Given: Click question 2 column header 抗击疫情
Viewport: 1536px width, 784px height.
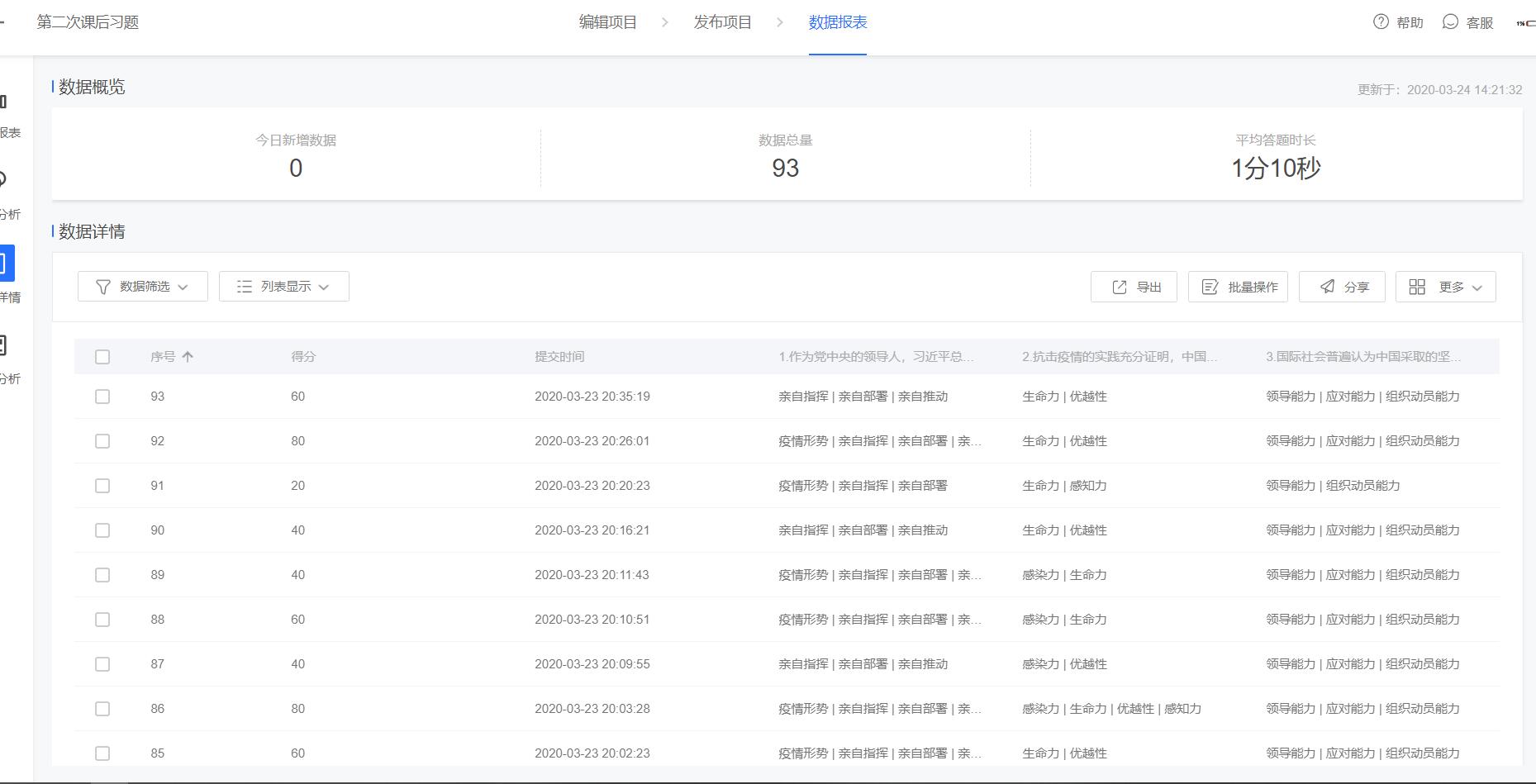Looking at the screenshot, I should pyautogui.click(x=1120, y=357).
